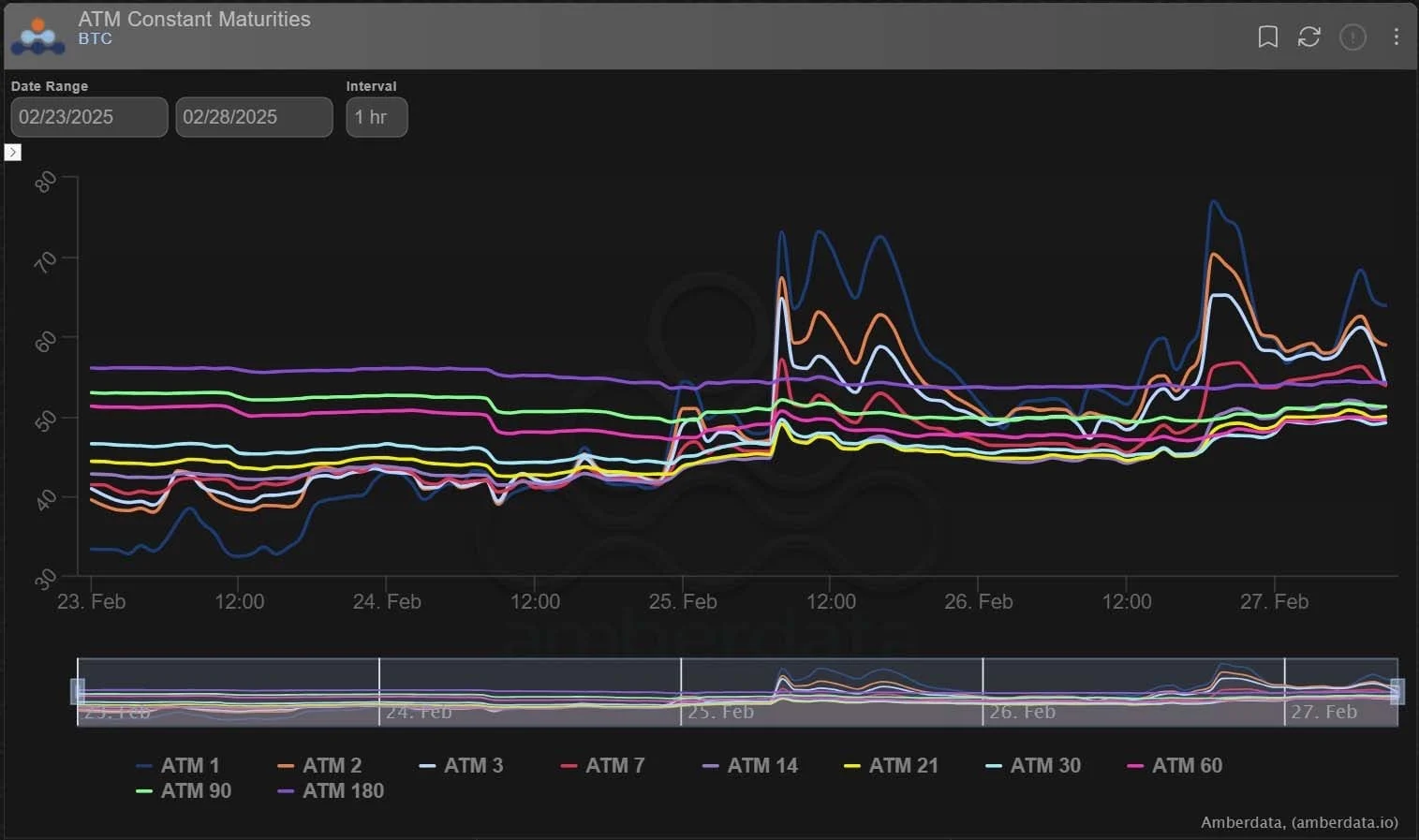This screenshot has height=840, width=1419.
Task: Click the 23. Feb x-axis label
Action: (x=91, y=601)
